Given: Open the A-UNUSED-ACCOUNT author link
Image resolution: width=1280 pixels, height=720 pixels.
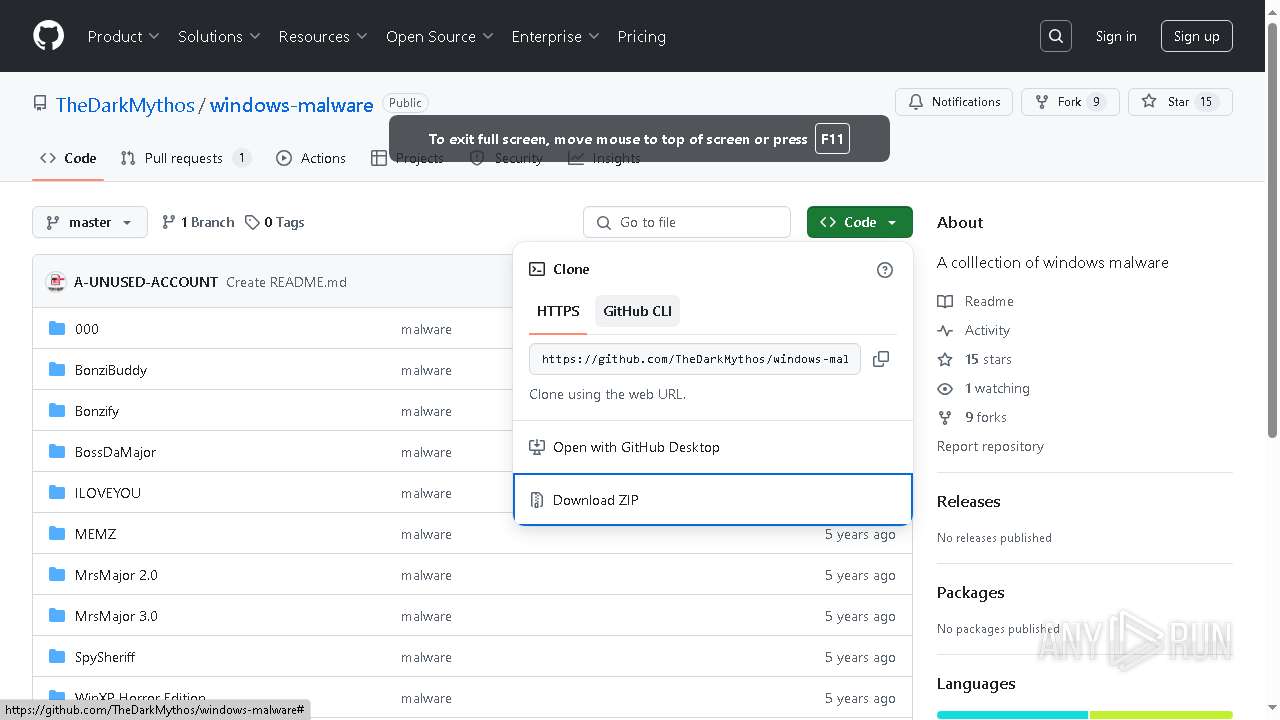Looking at the screenshot, I should tap(146, 282).
